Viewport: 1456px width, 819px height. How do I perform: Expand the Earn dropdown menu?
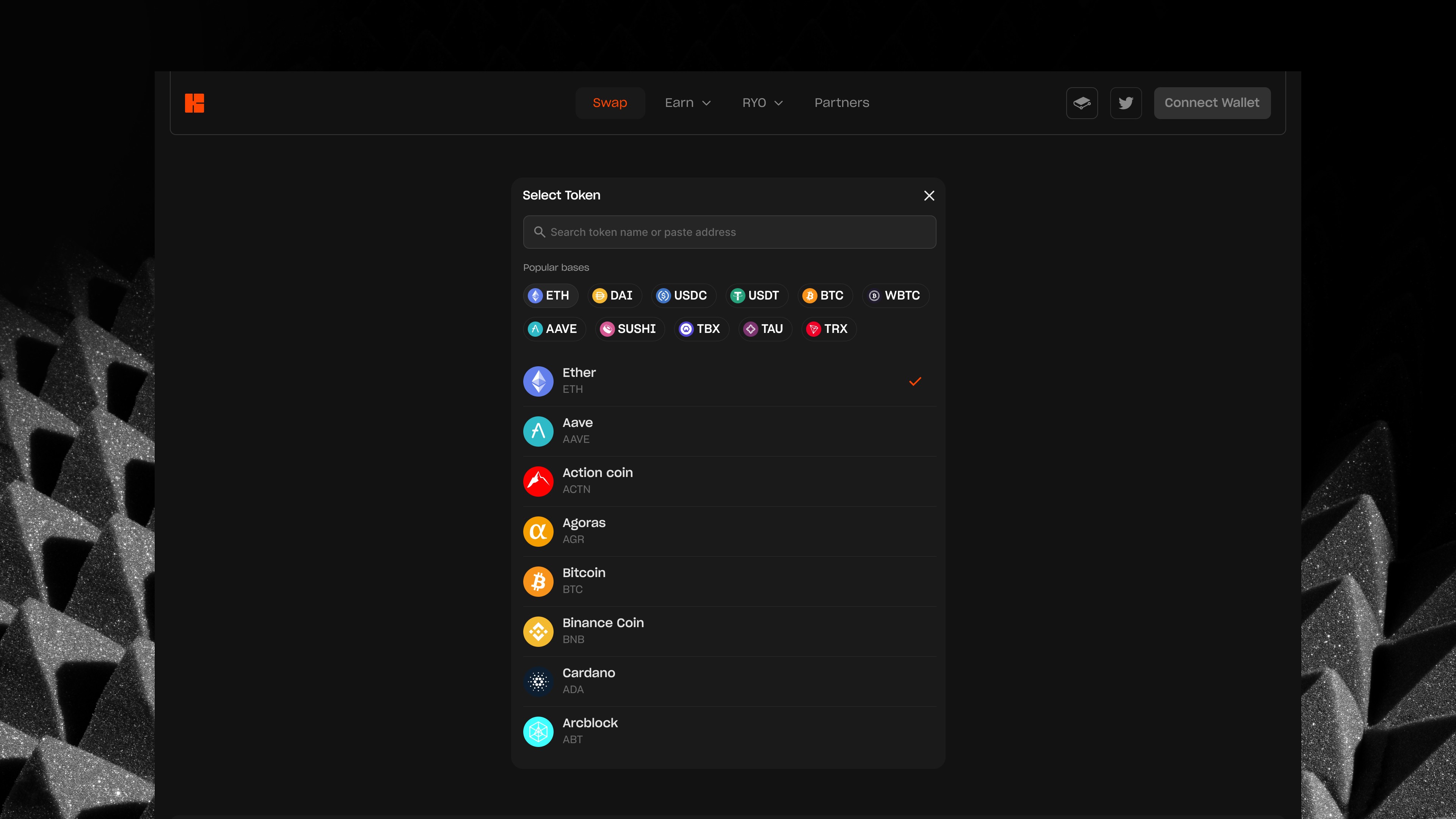pos(687,103)
